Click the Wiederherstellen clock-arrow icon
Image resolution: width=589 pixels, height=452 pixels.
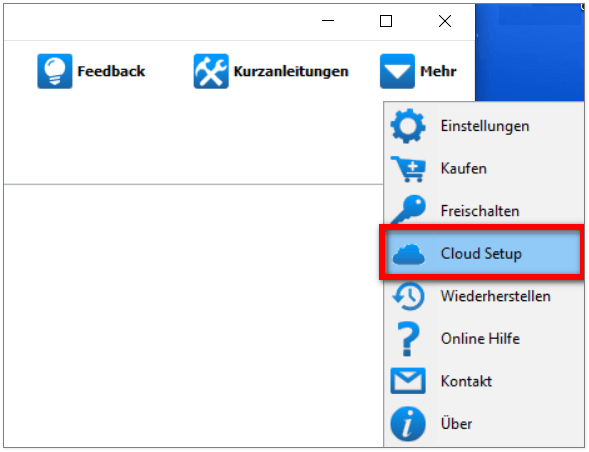point(408,296)
